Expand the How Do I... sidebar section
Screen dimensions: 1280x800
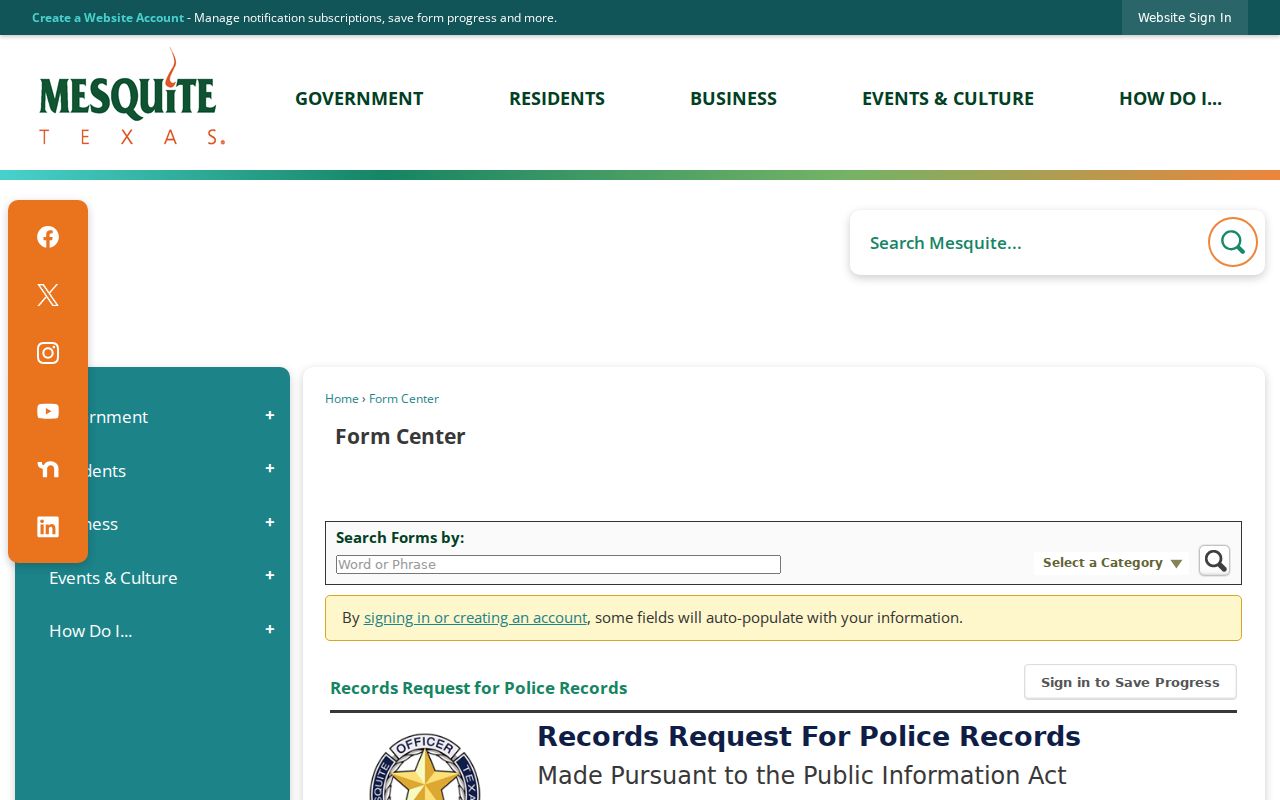coord(270,630)
